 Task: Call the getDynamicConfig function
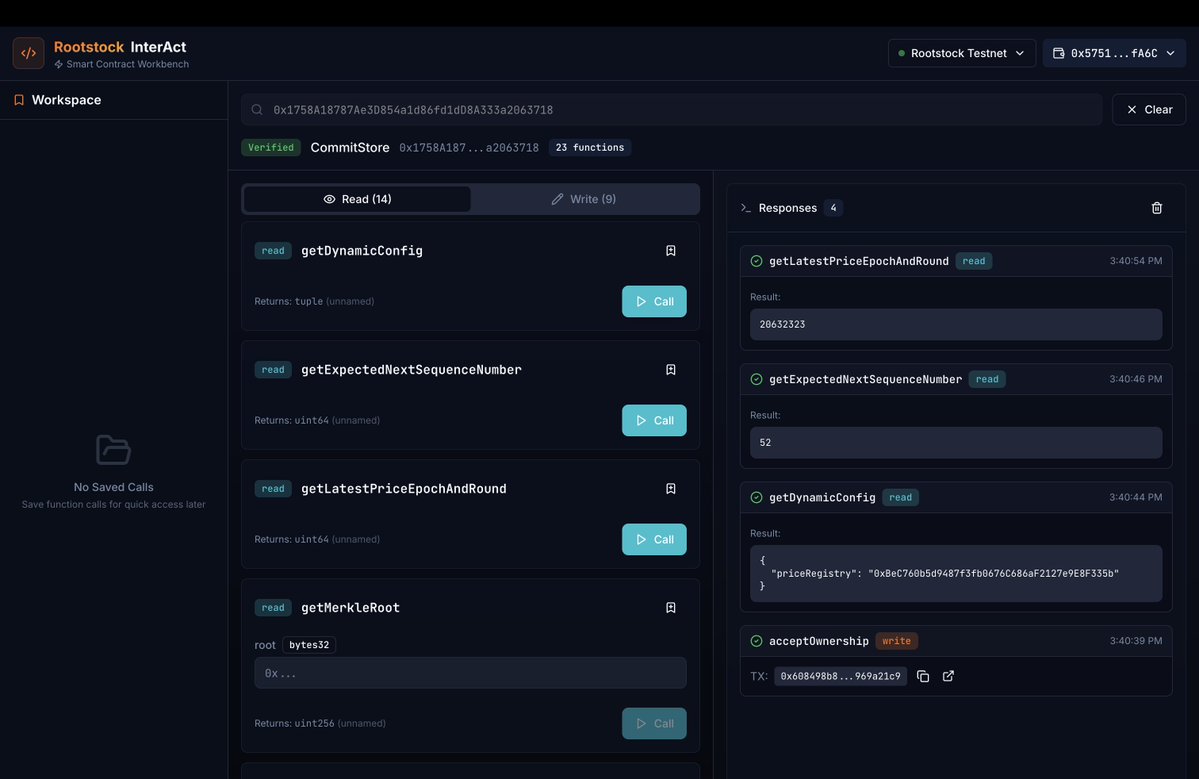click(654, 301)
